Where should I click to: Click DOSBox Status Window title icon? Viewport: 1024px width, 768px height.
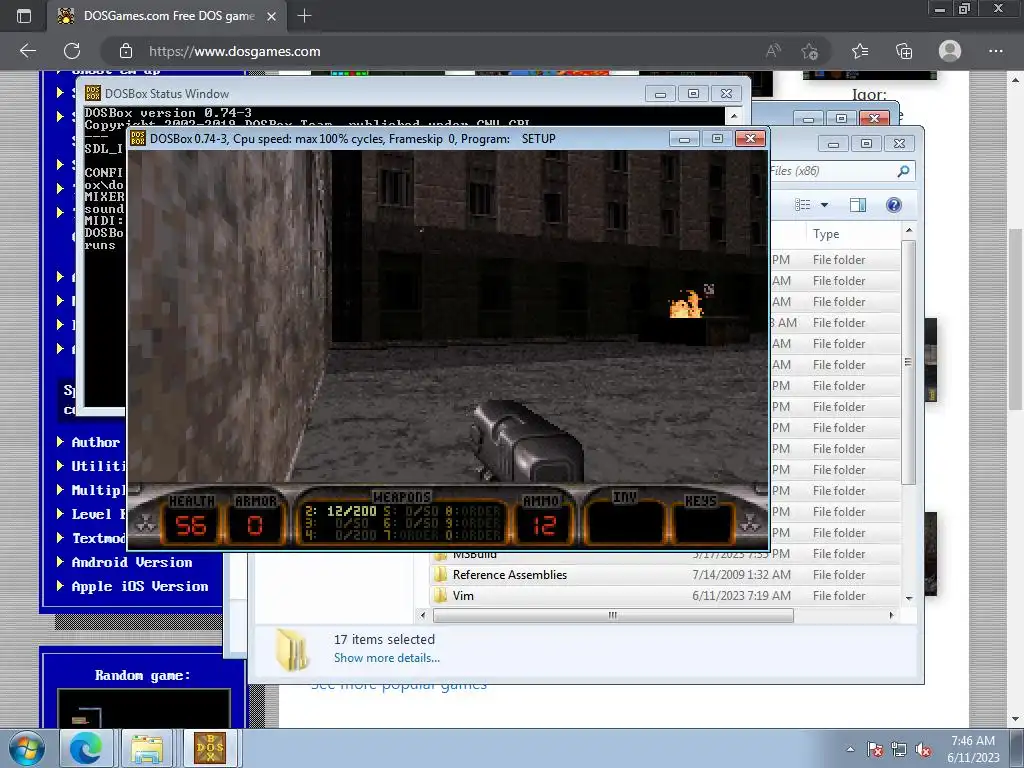pos(93,93)
